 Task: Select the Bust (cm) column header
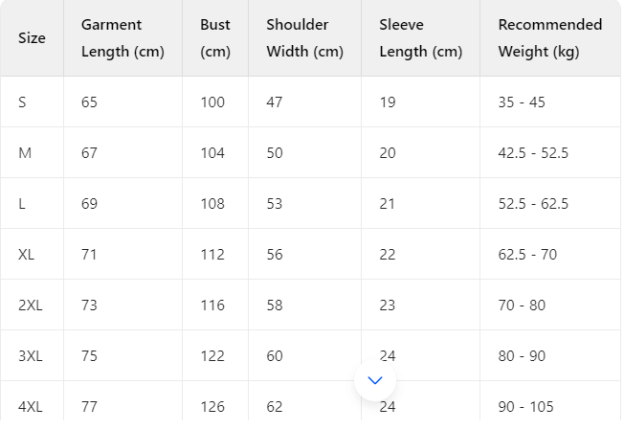215,38
